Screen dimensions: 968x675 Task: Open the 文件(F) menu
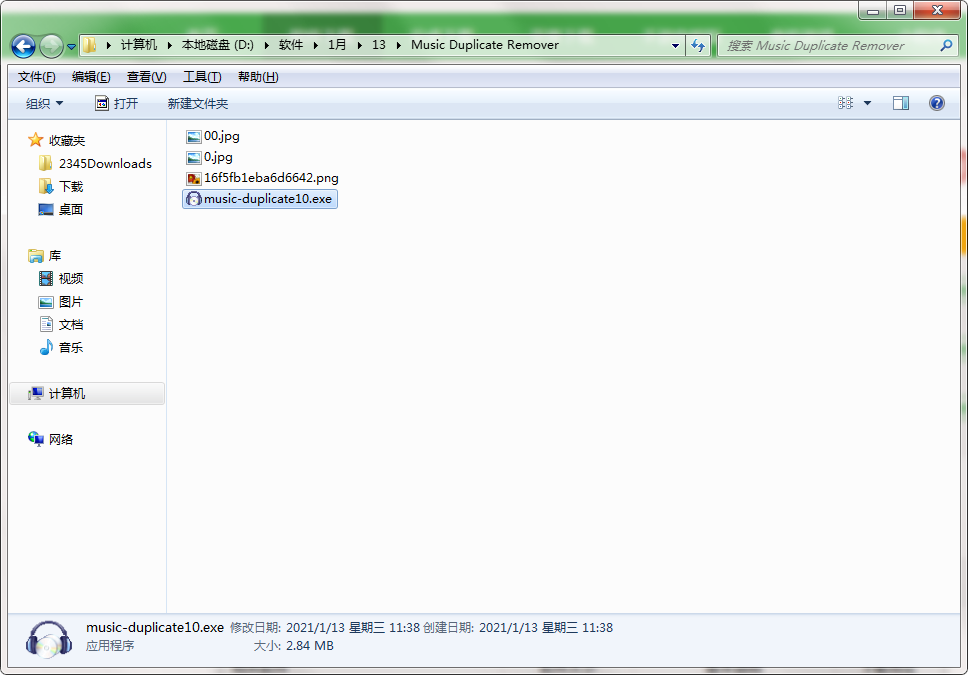36,77
